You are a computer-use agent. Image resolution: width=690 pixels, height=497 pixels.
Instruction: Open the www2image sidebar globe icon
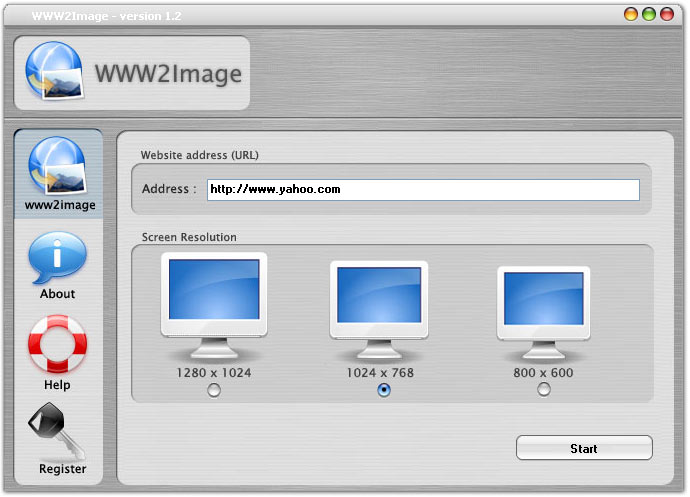click(x=58, y=166)
